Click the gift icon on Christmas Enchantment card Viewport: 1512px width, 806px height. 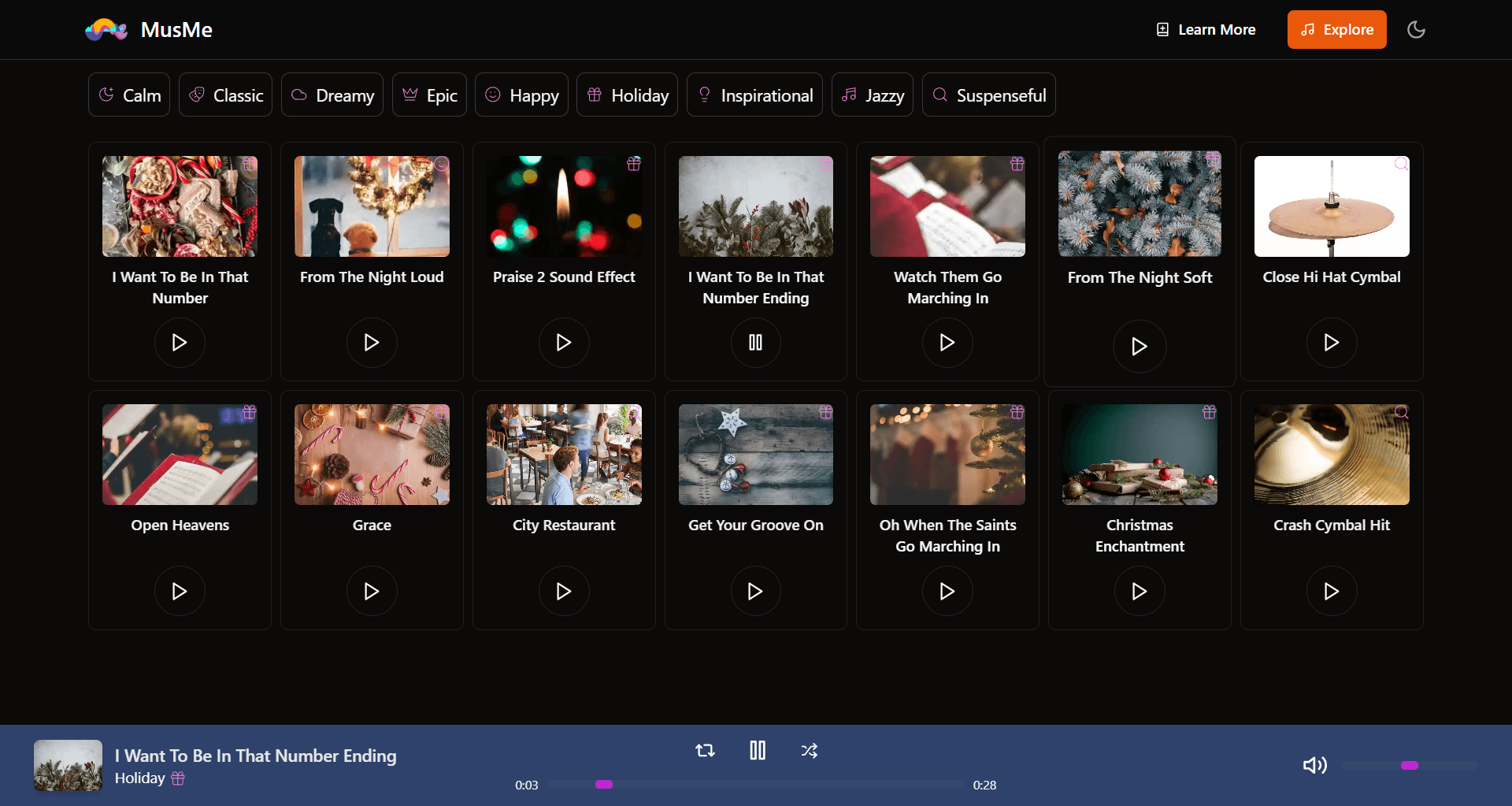(x=1209, y=412)
